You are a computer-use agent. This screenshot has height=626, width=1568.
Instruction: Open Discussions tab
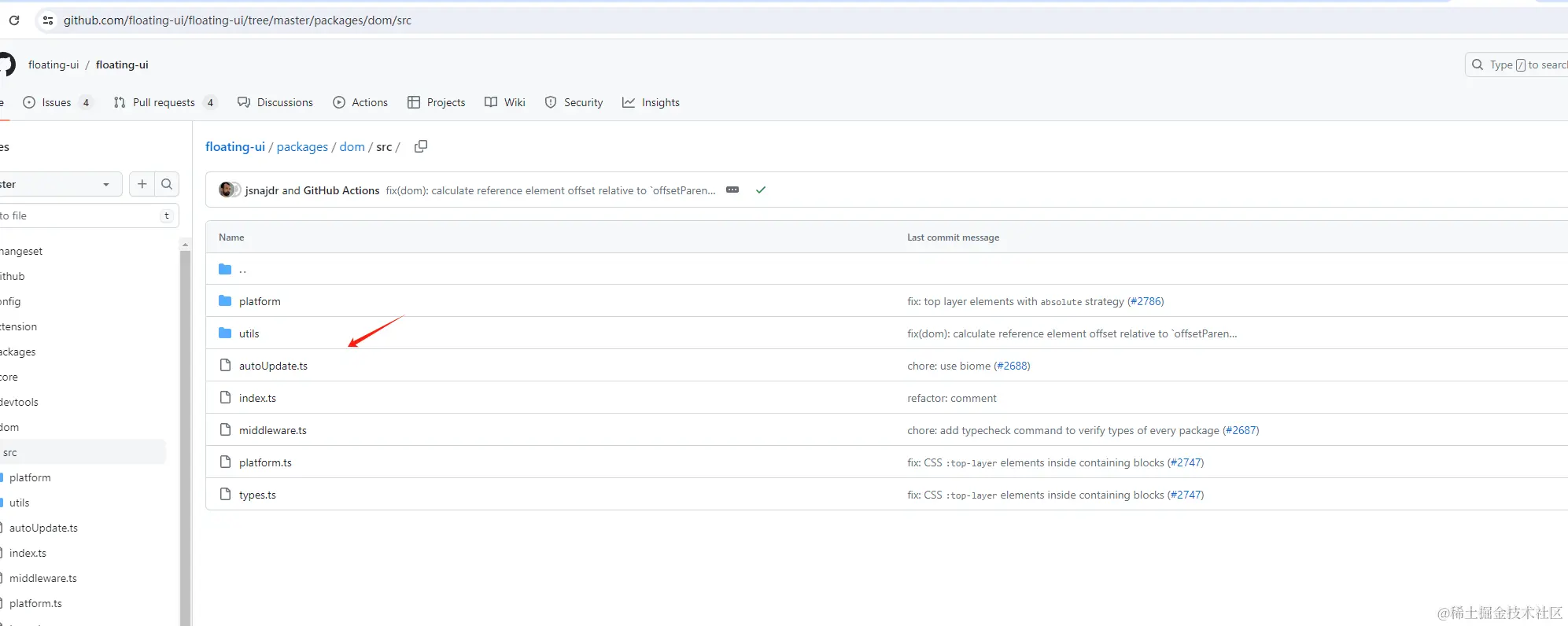pyautogui.click(x=275, y=102)
